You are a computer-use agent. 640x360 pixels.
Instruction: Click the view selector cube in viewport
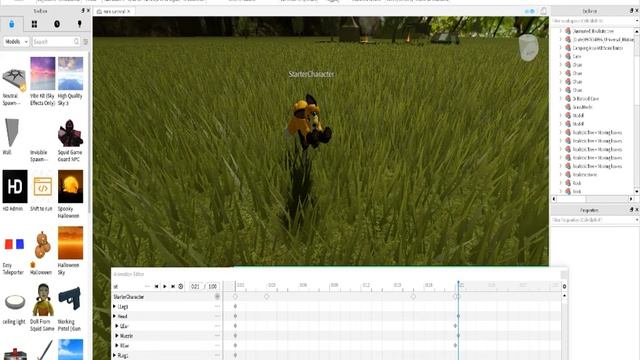pos(529,47)
